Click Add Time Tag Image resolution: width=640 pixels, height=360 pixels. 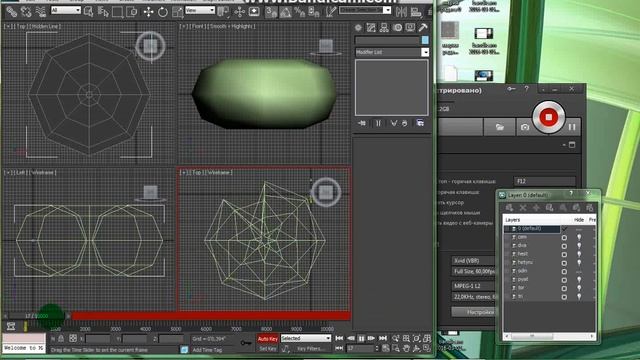click(207, 350)
